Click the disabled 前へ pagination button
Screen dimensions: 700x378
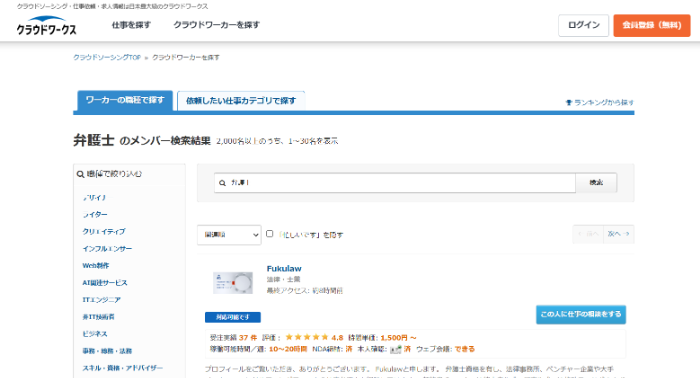588,234
